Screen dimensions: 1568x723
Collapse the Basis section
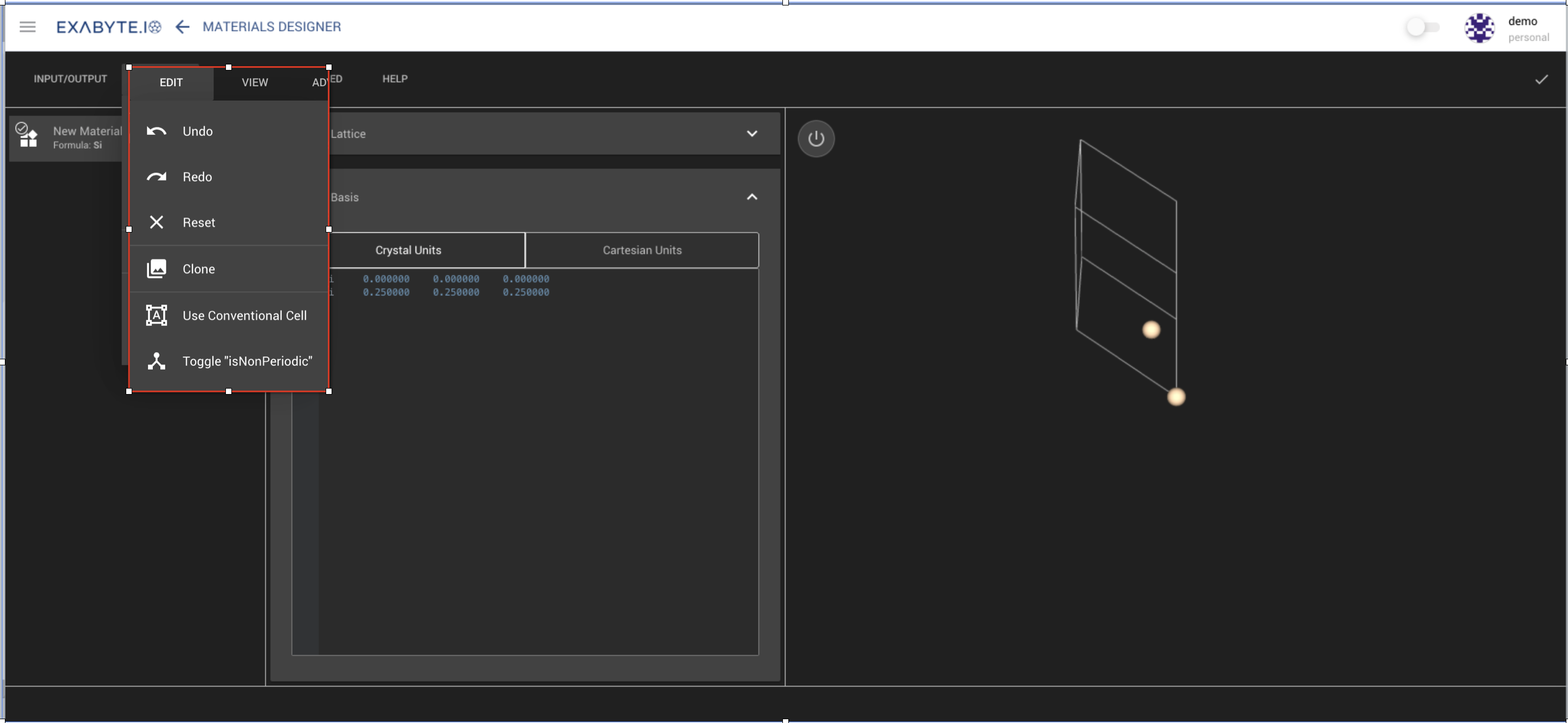click(753, 197)
